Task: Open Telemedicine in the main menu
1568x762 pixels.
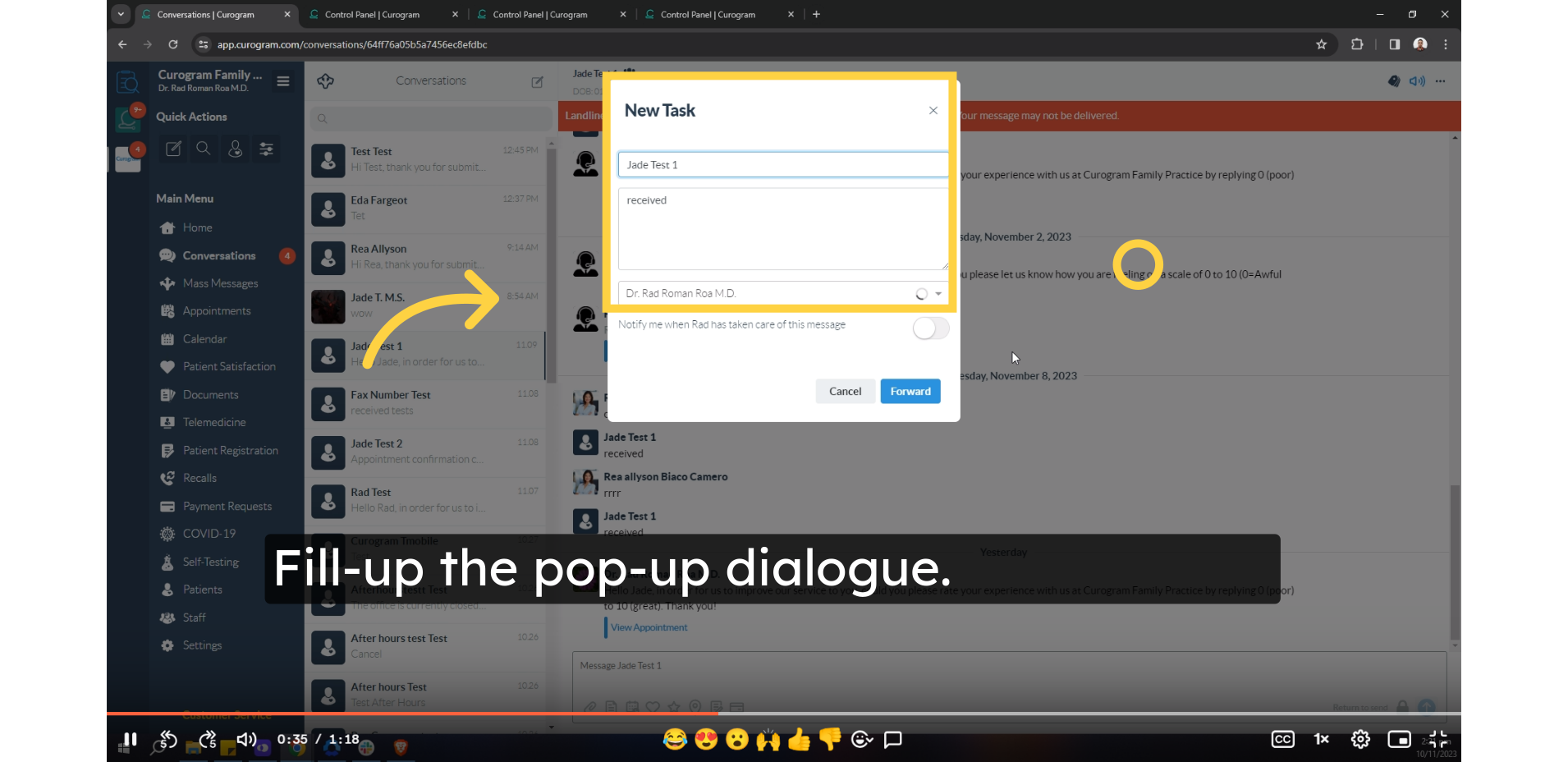Action: click(214, 422)
